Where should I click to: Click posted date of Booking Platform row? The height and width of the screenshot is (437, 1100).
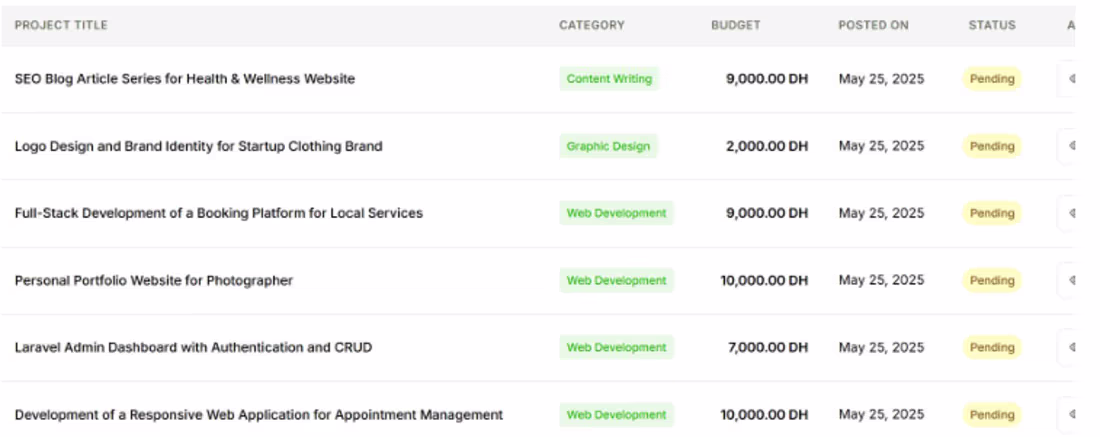click(881, 213)
